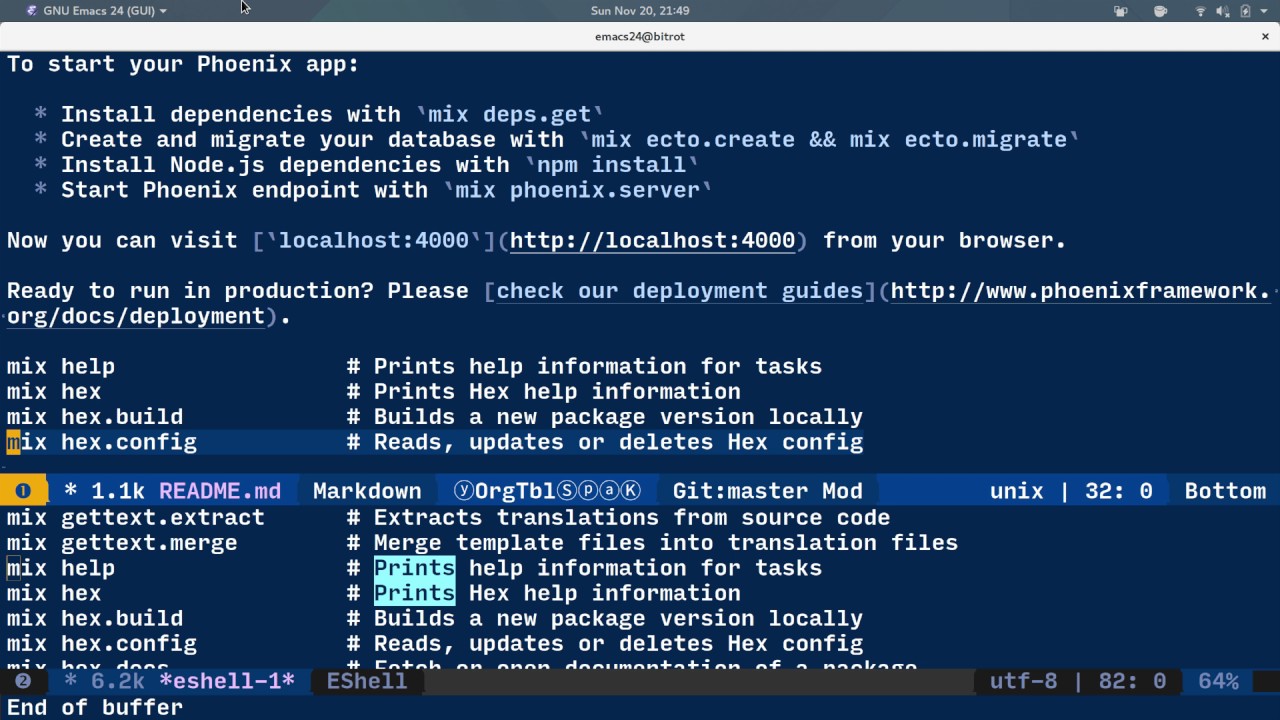This screenshot has height=720, width=1280.
Task: Click the README.md buffer name in mode line
Action: coord(220,491)
